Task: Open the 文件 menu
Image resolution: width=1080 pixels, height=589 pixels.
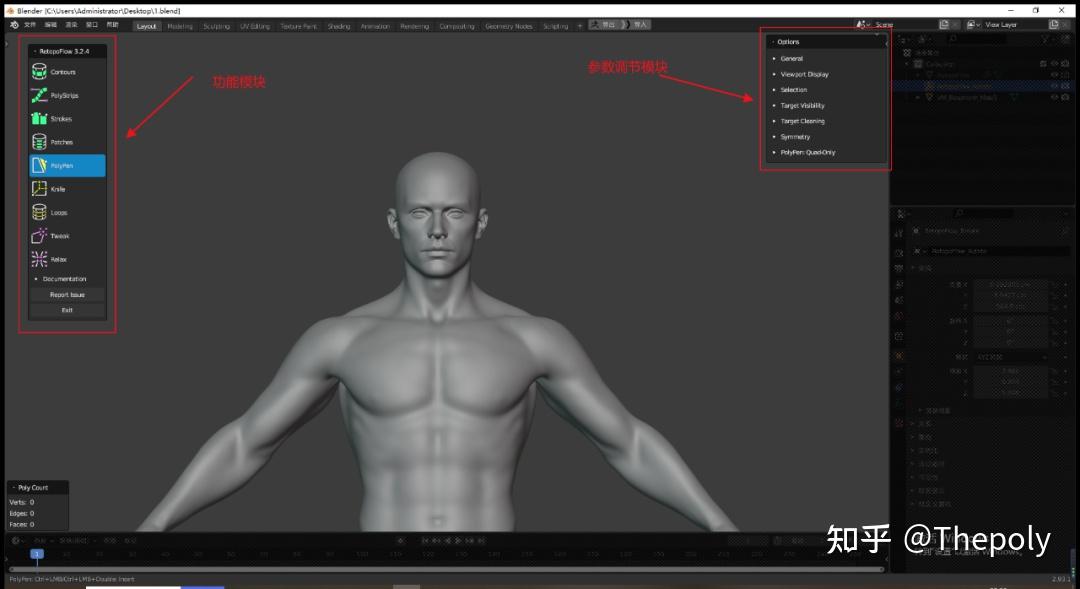Action: point(27,24)
